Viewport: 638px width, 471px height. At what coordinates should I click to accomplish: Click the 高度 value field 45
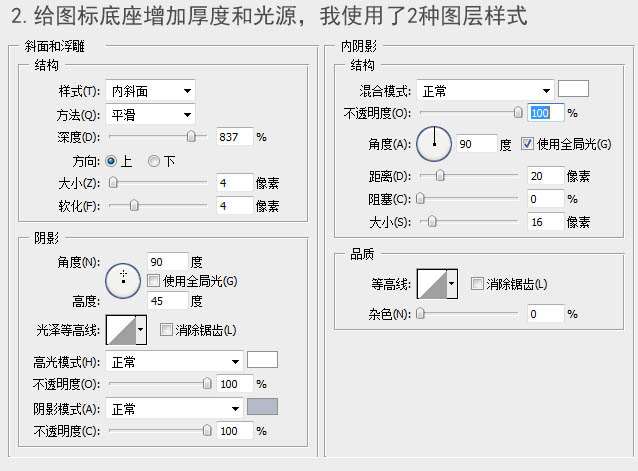(167, 301)
